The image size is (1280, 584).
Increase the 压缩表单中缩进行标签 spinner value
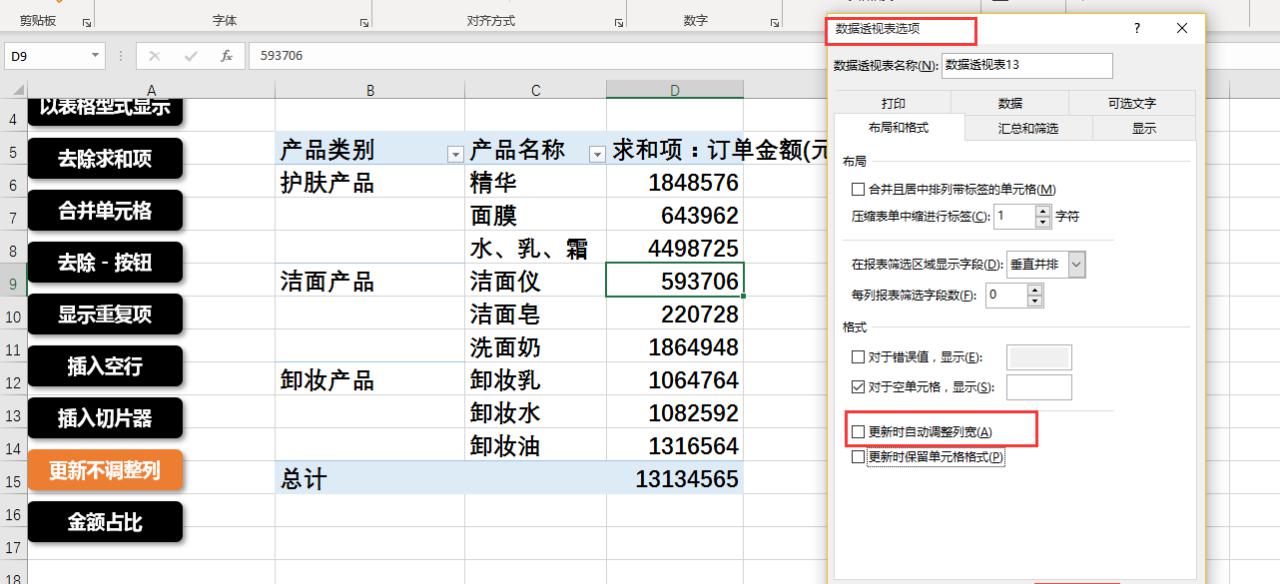(1043, 210)
